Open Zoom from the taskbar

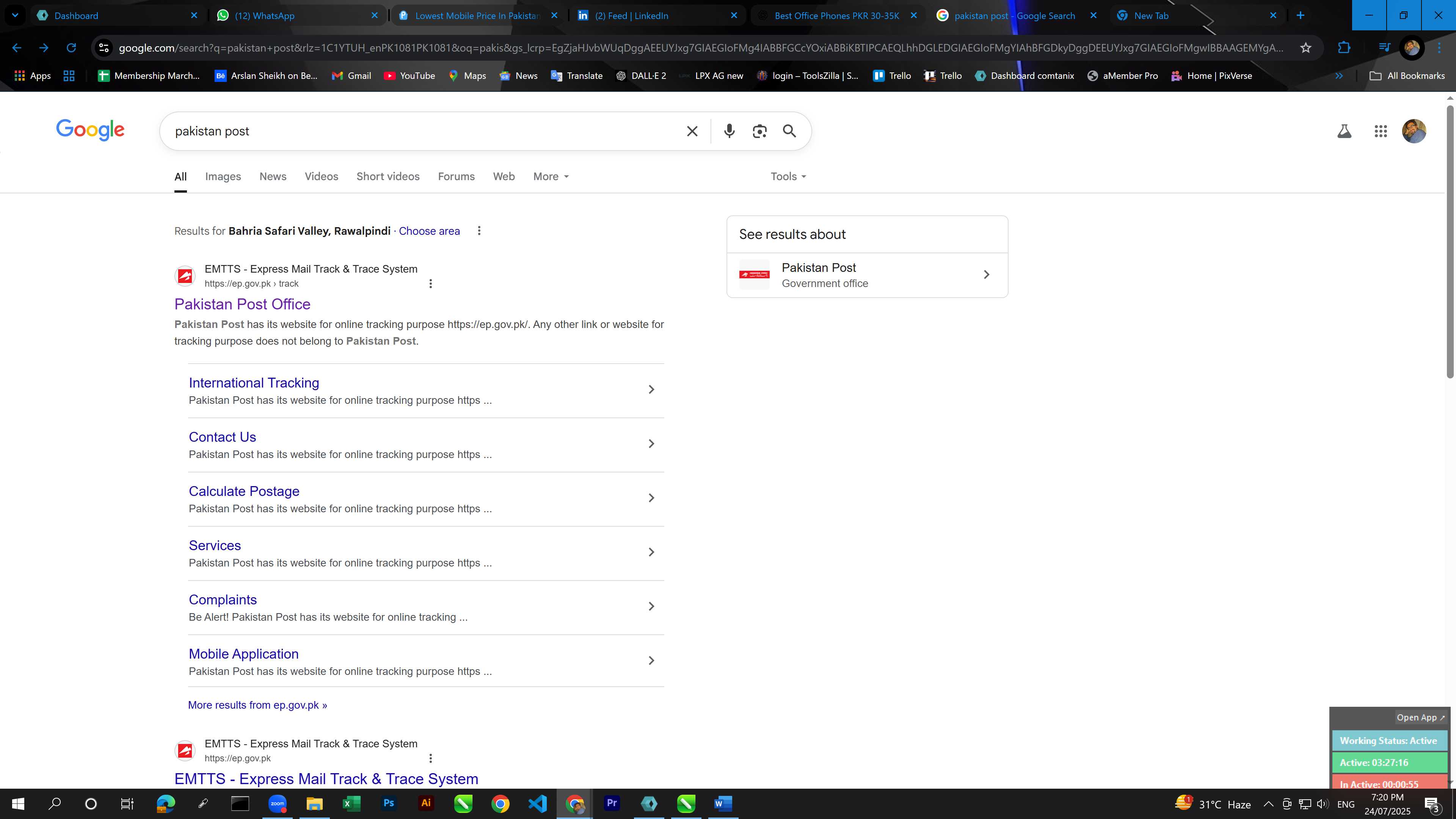pyautogui.click(x=278, y=803)
